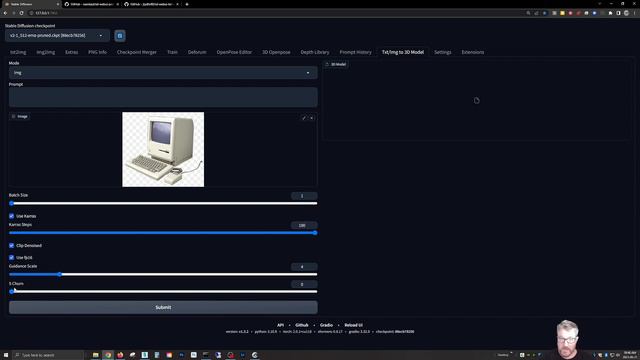The height and width of the screenshot is (360, 640).
Task: Click the Karras Steps slider handle
Action: (315, 233)
